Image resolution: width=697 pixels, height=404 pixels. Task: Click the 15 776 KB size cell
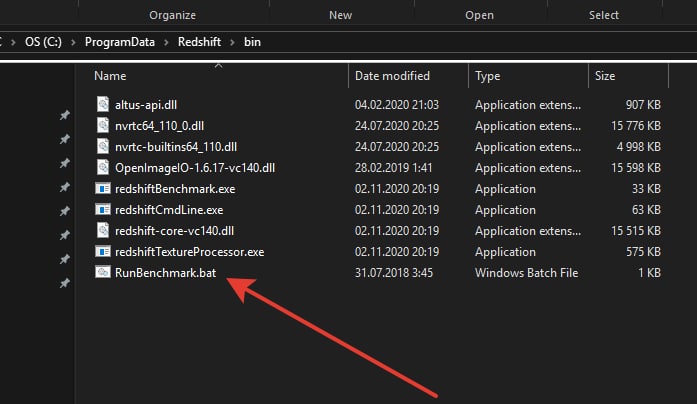coord(636,126)
